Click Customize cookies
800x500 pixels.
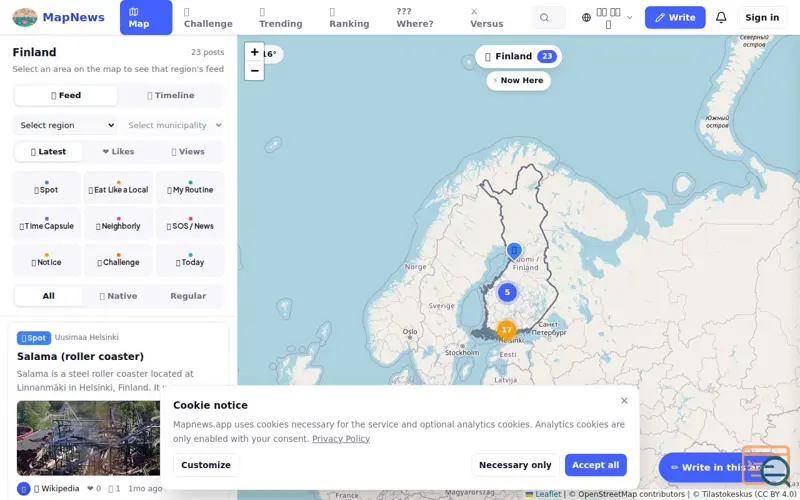(x=206, y=465)
